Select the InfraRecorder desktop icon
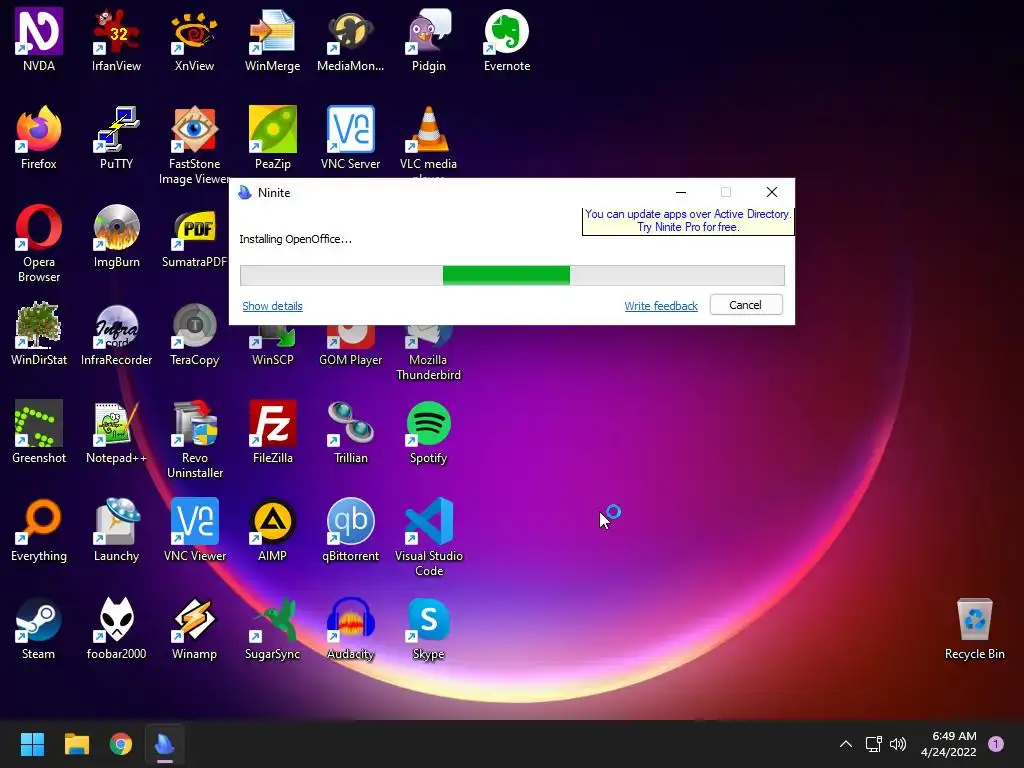Viewport: 1024px width, 768px height. (x=116, y=325)
